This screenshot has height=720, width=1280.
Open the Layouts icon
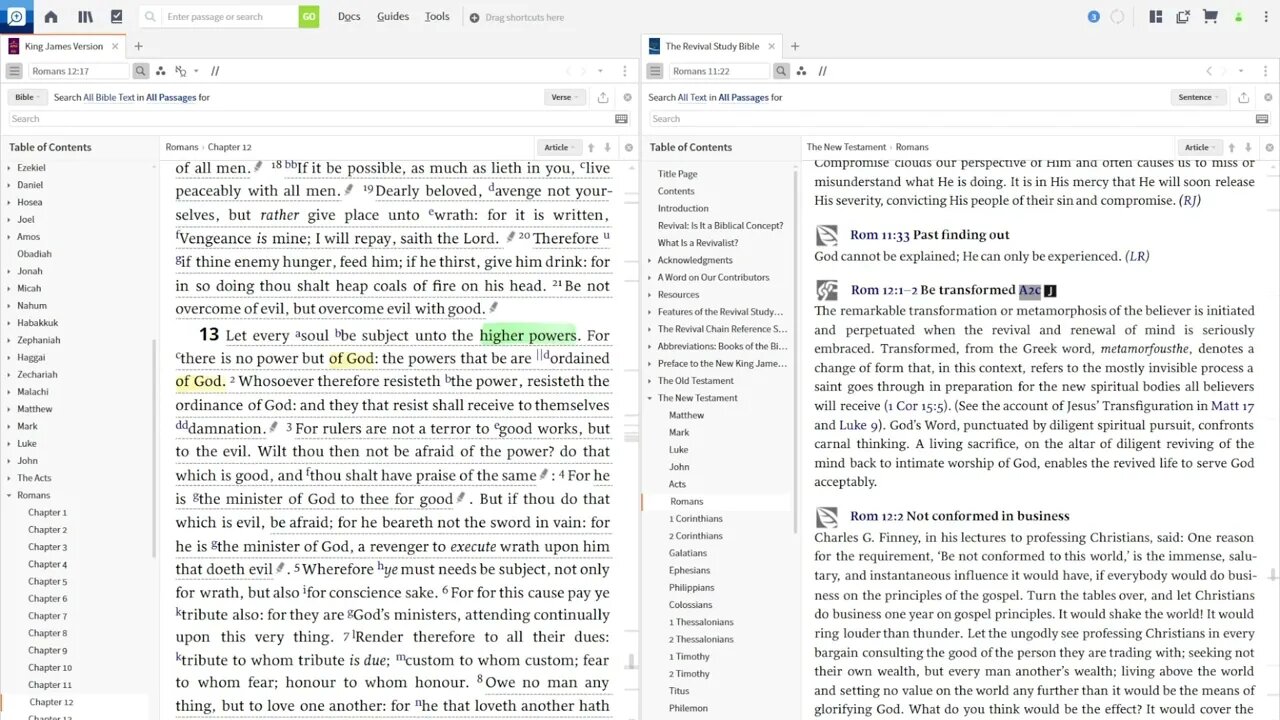[x=1156, y=17]
